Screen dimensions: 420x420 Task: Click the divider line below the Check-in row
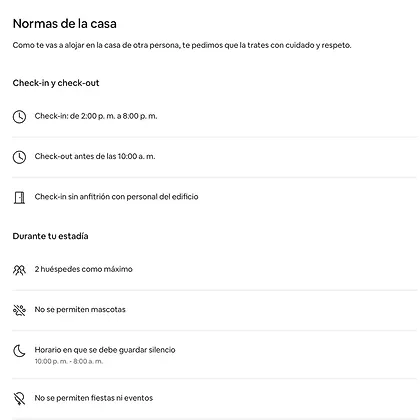(214, 137)
